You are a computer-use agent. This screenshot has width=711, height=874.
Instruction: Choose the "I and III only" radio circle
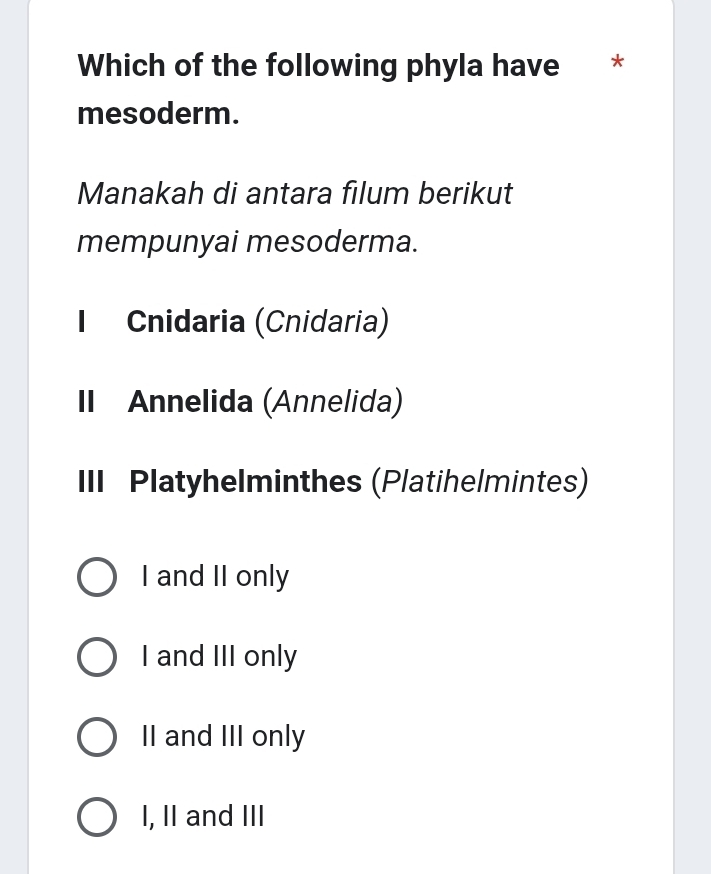click(96, 658)
